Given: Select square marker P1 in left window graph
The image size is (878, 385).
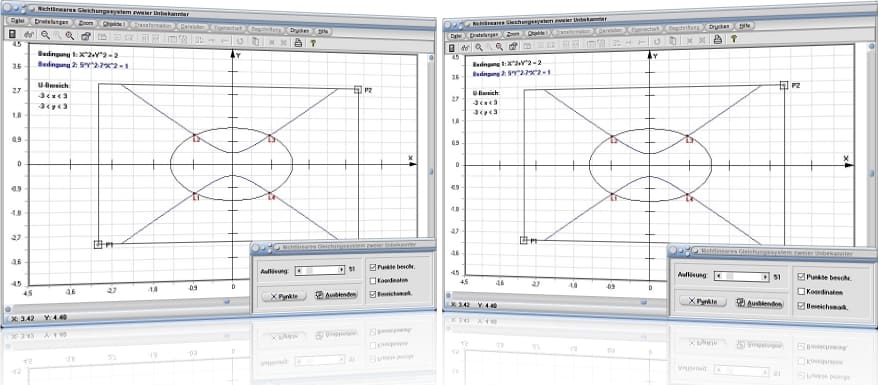Looking at the screenshot, I should 98,244.
